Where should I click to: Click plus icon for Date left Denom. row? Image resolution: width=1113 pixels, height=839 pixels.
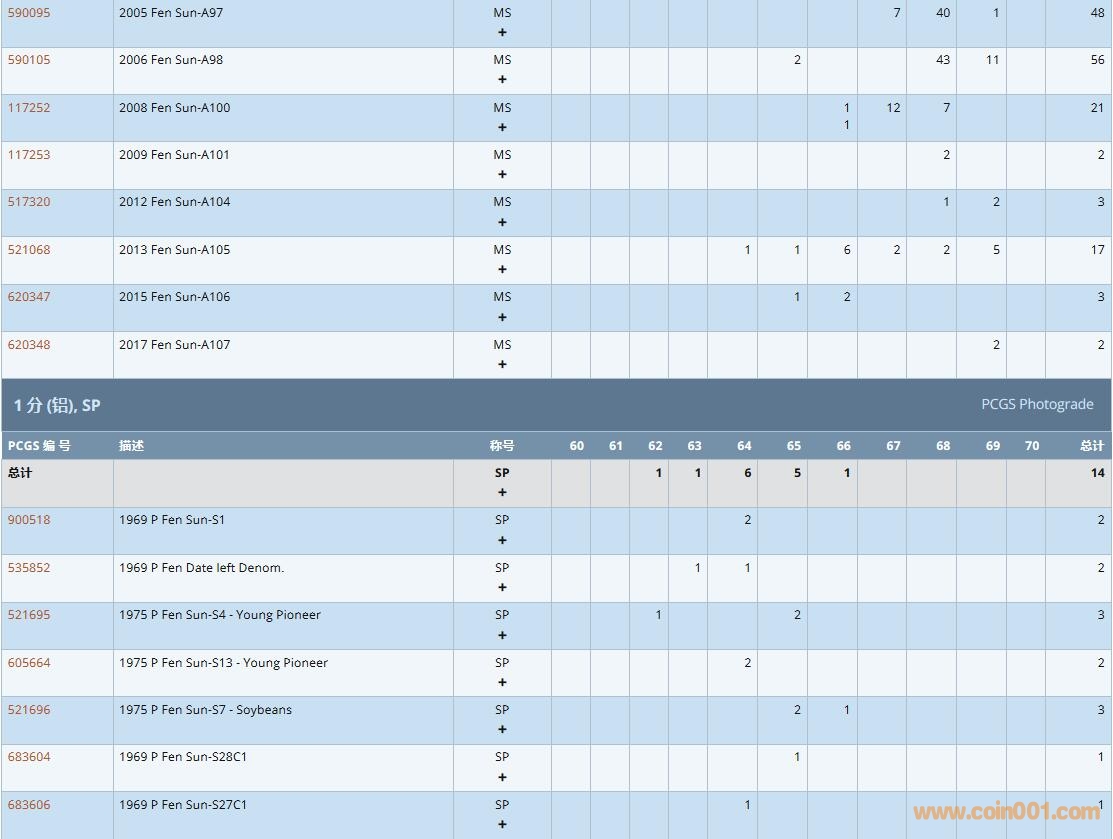502,587
